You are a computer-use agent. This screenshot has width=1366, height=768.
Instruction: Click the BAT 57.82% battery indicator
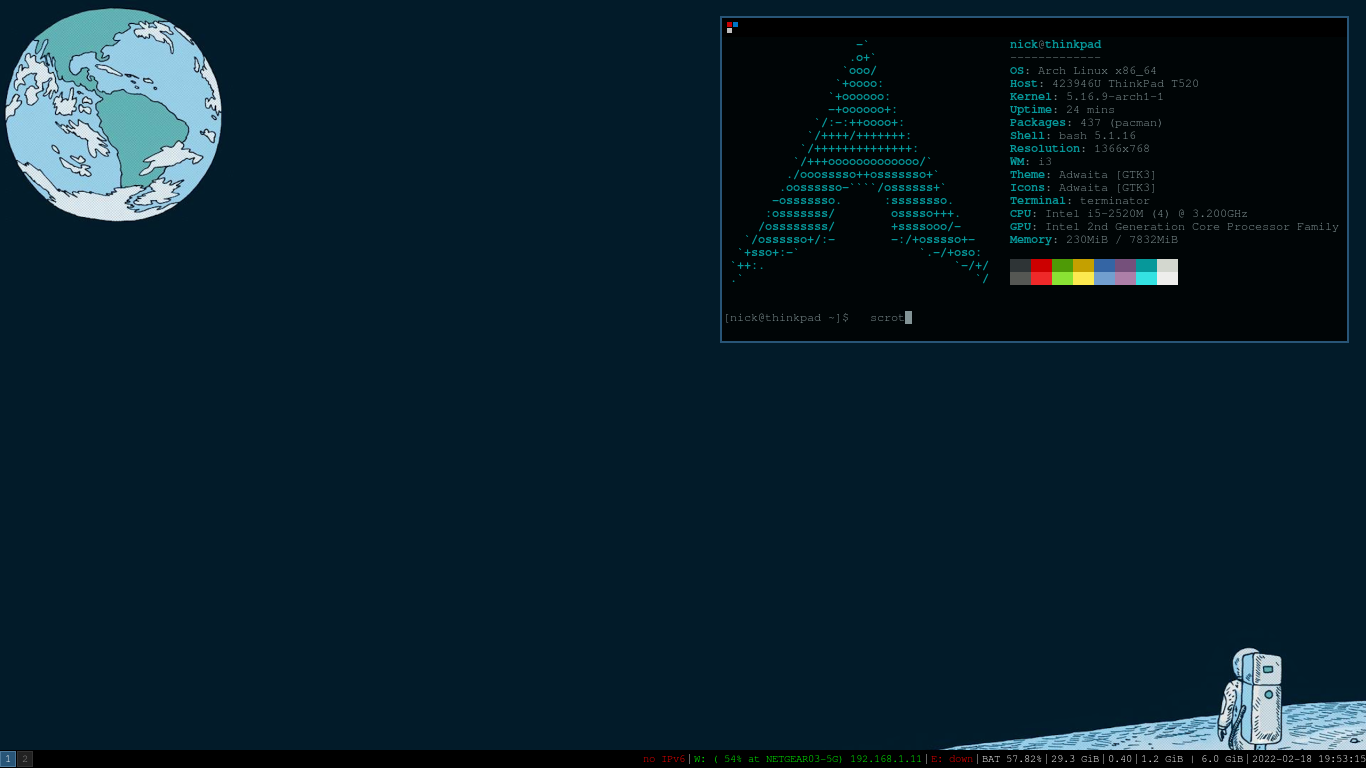tap(1011, 759)
